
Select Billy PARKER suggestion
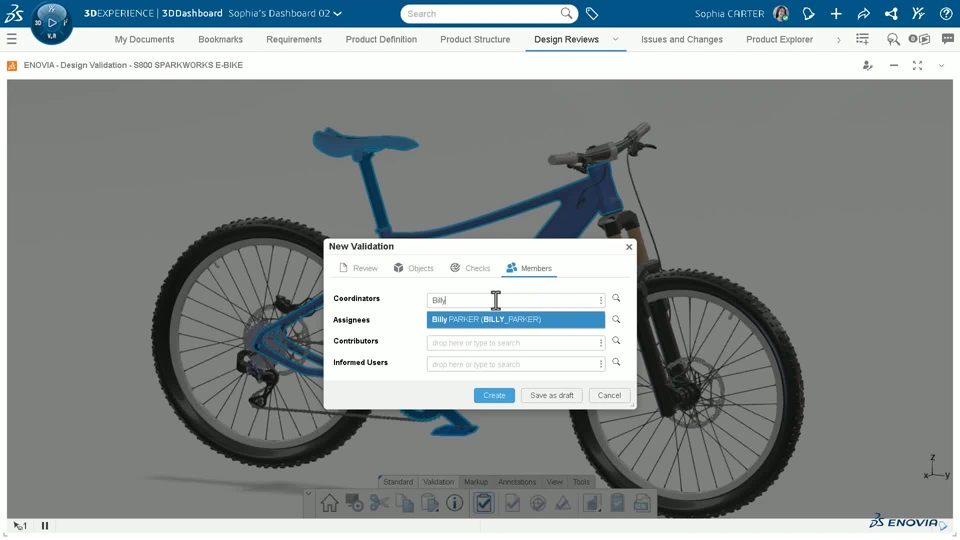516,320
